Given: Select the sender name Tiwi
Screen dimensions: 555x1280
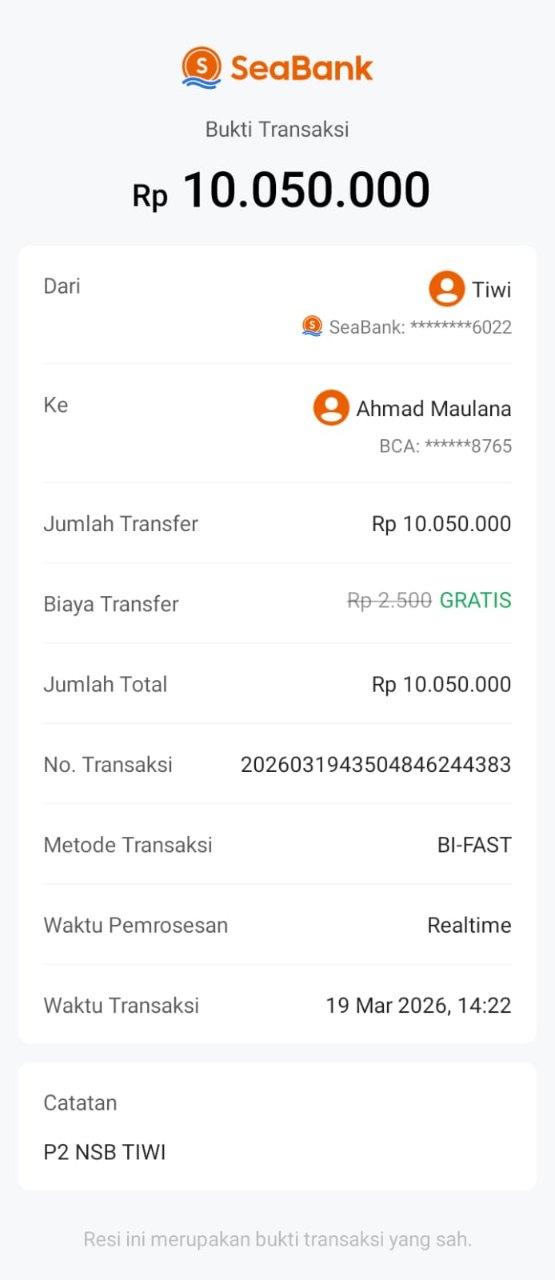Looking at the screenshot, I should (x=492, y=290).
